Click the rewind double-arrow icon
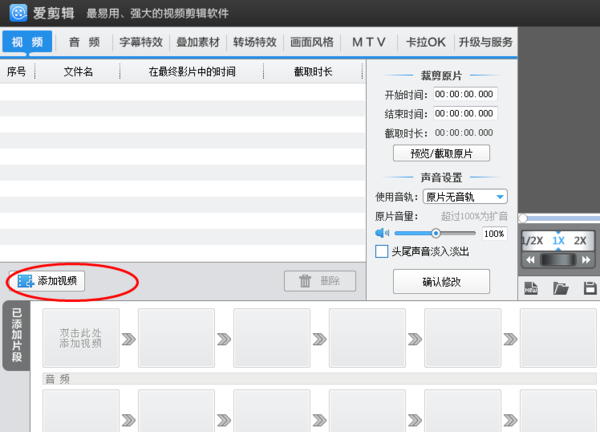Viewport: 600px width, 432px height. click(530, 260)
